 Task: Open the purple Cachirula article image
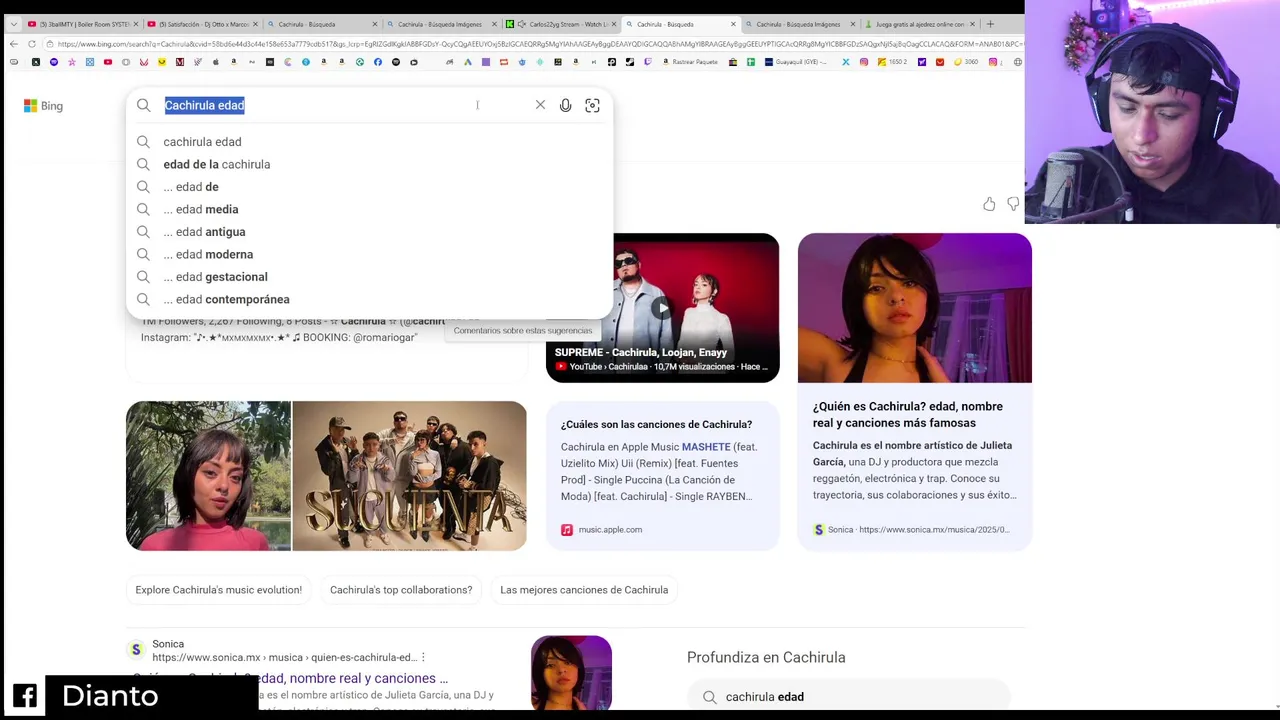point(914,308)
